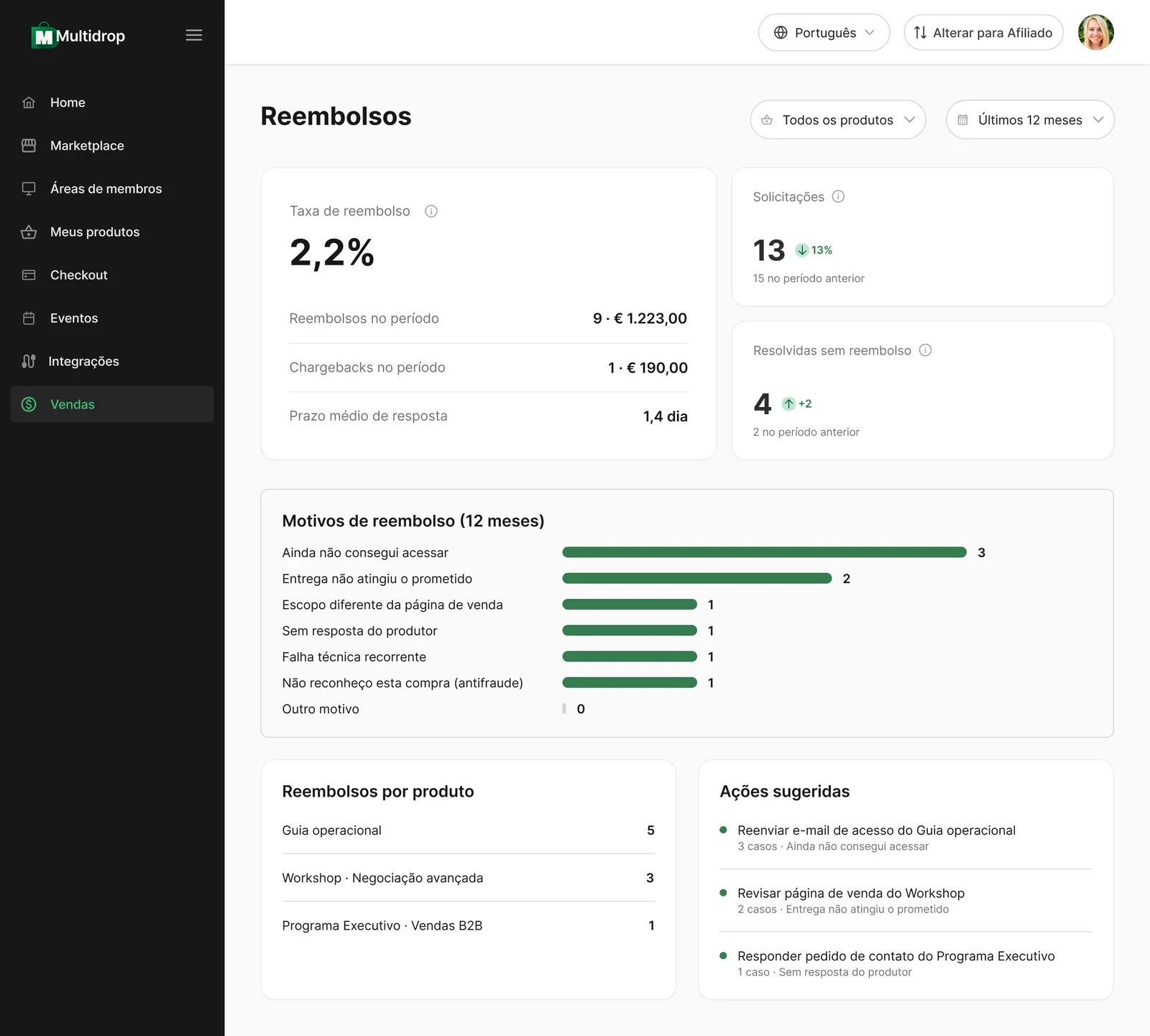Open Responder pedido de contato action
1150x1036 pixels.
pyautogui.click(x=906, y=963)
